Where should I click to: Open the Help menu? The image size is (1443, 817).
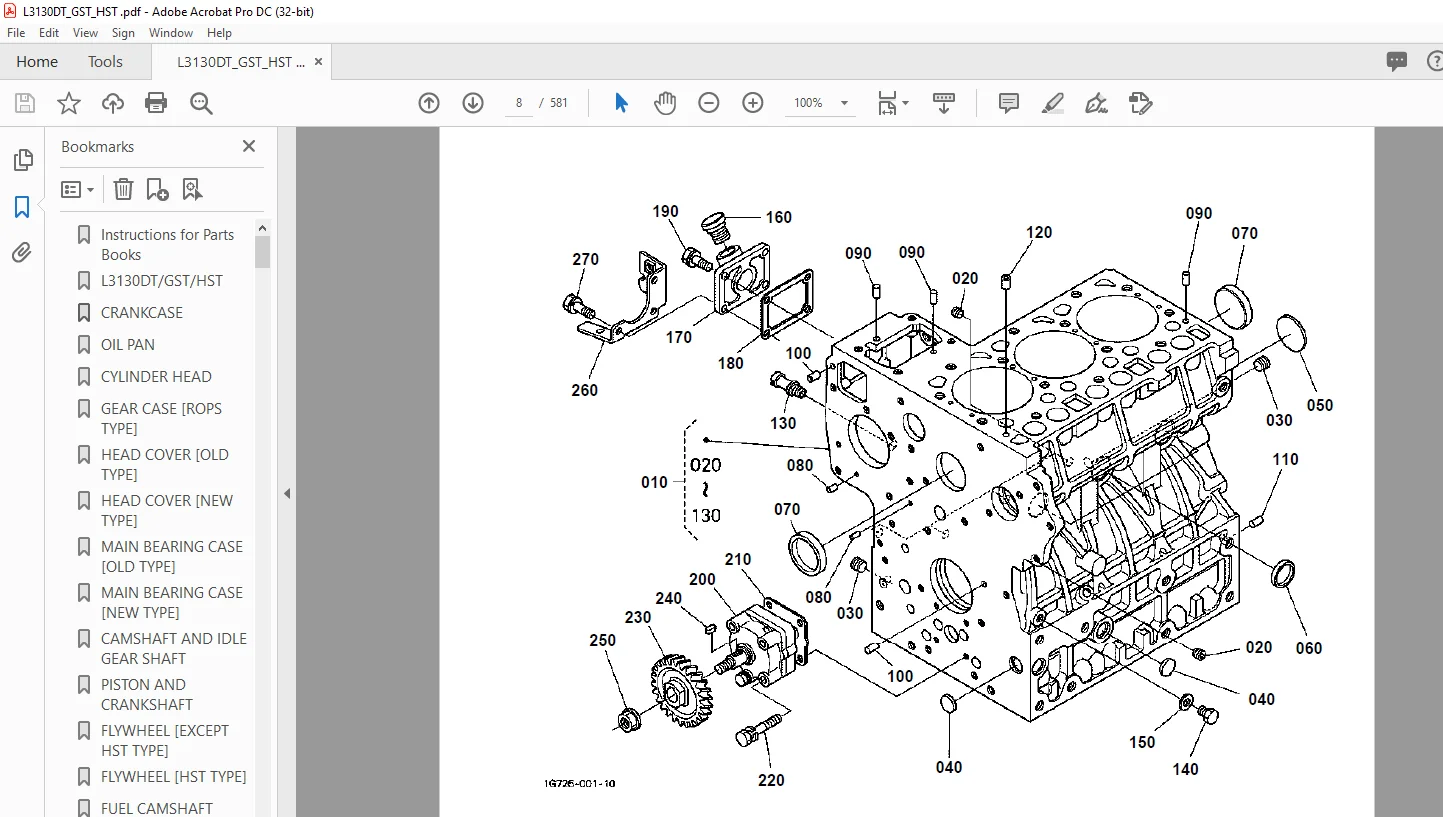click(219, 33)
